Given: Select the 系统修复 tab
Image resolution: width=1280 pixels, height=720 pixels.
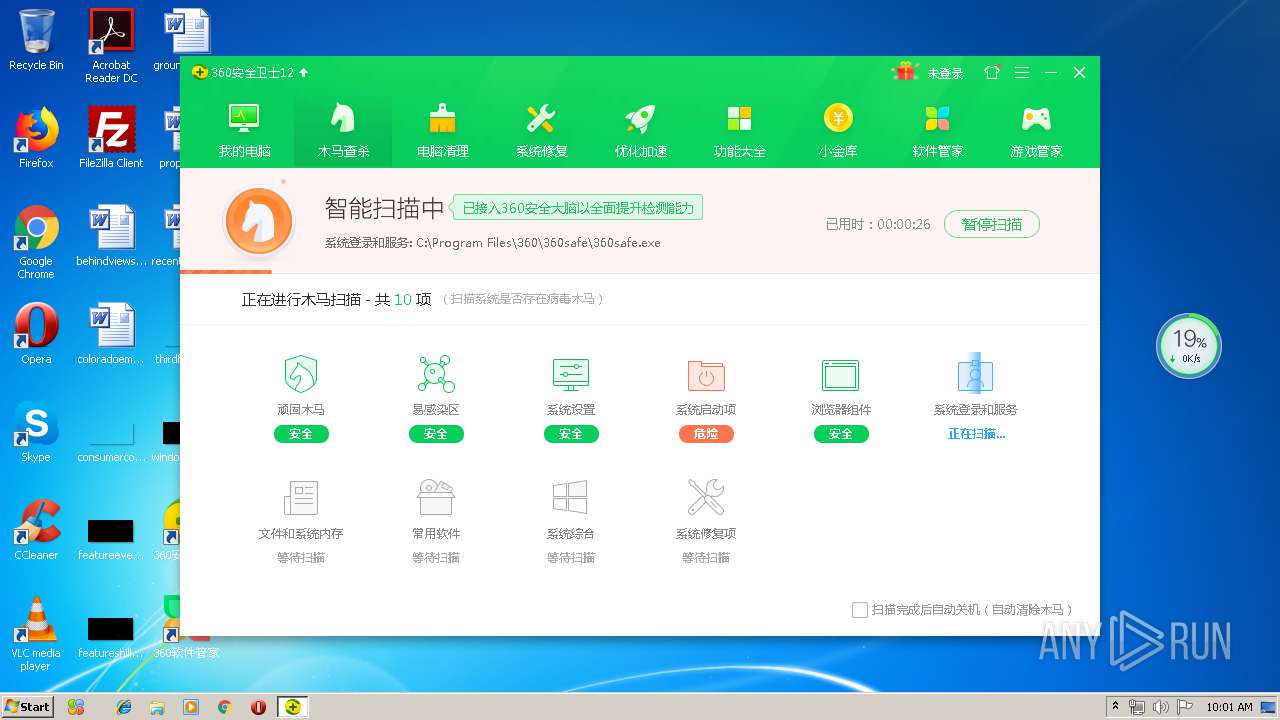Looking at the screenshot, I should (541, 130).
